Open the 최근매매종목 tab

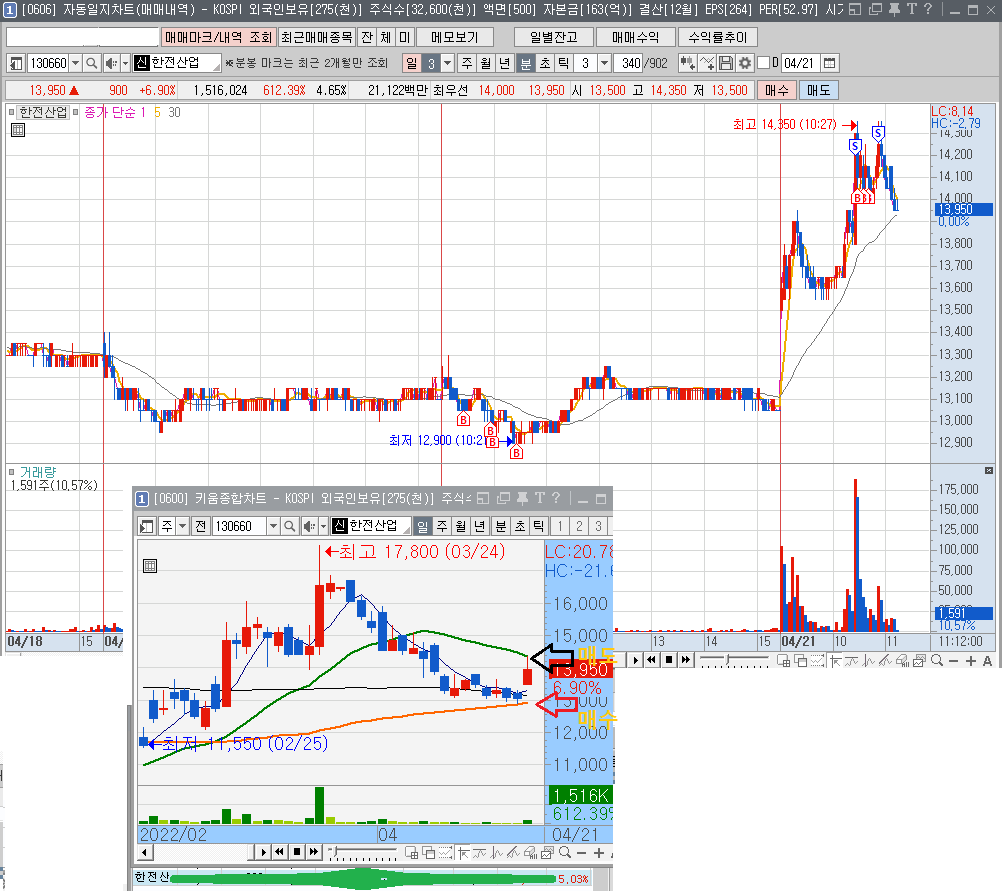coord(317,37)
